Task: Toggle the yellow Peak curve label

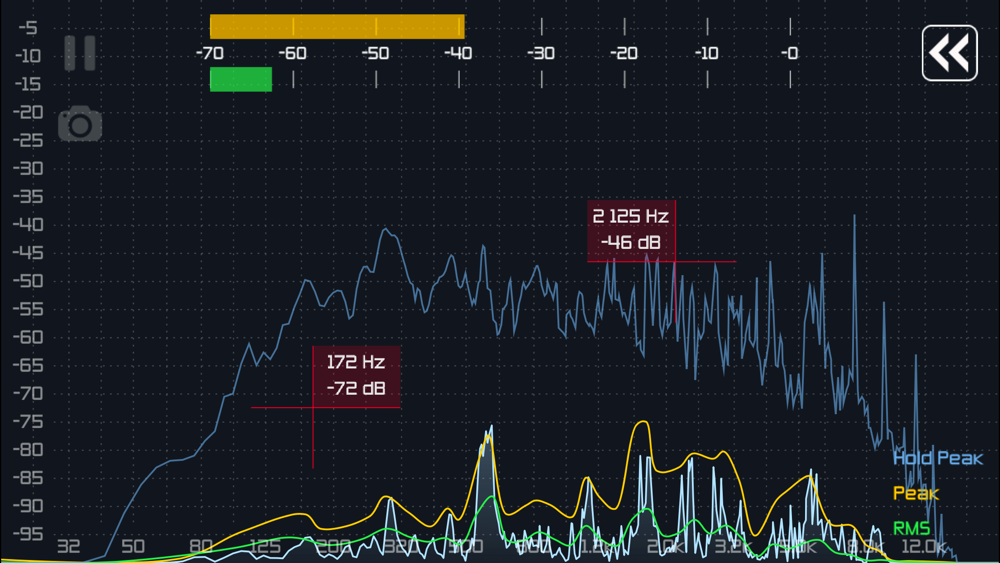Action: (x=915, y=493)
